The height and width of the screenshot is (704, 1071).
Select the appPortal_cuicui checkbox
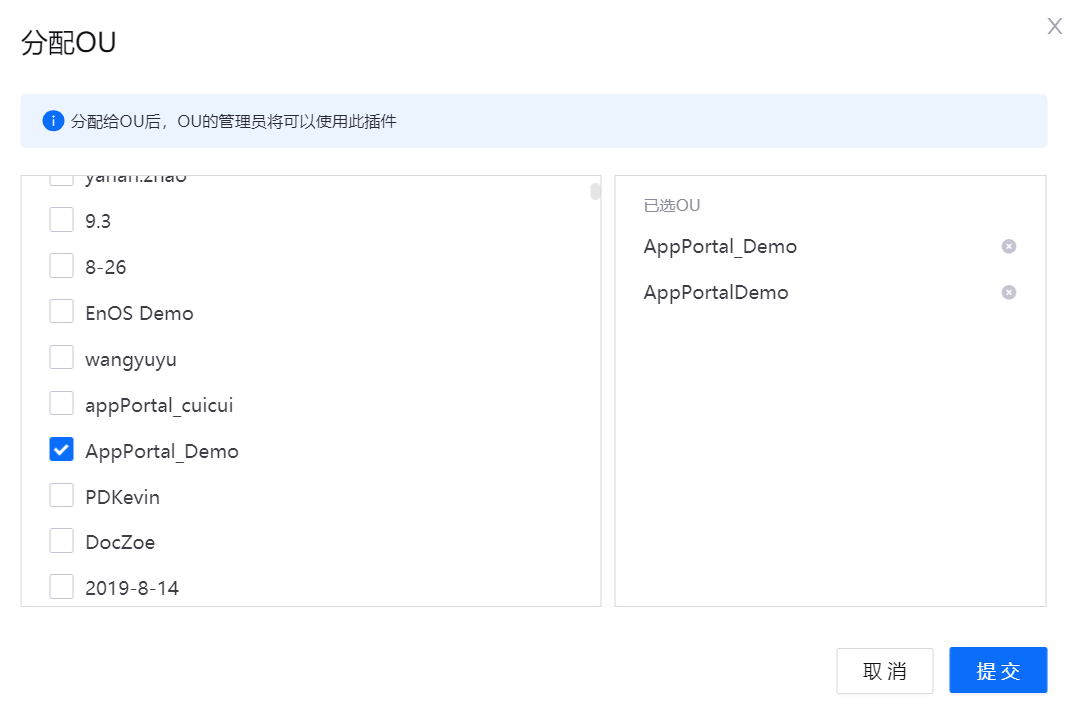(x=61, y=403)
